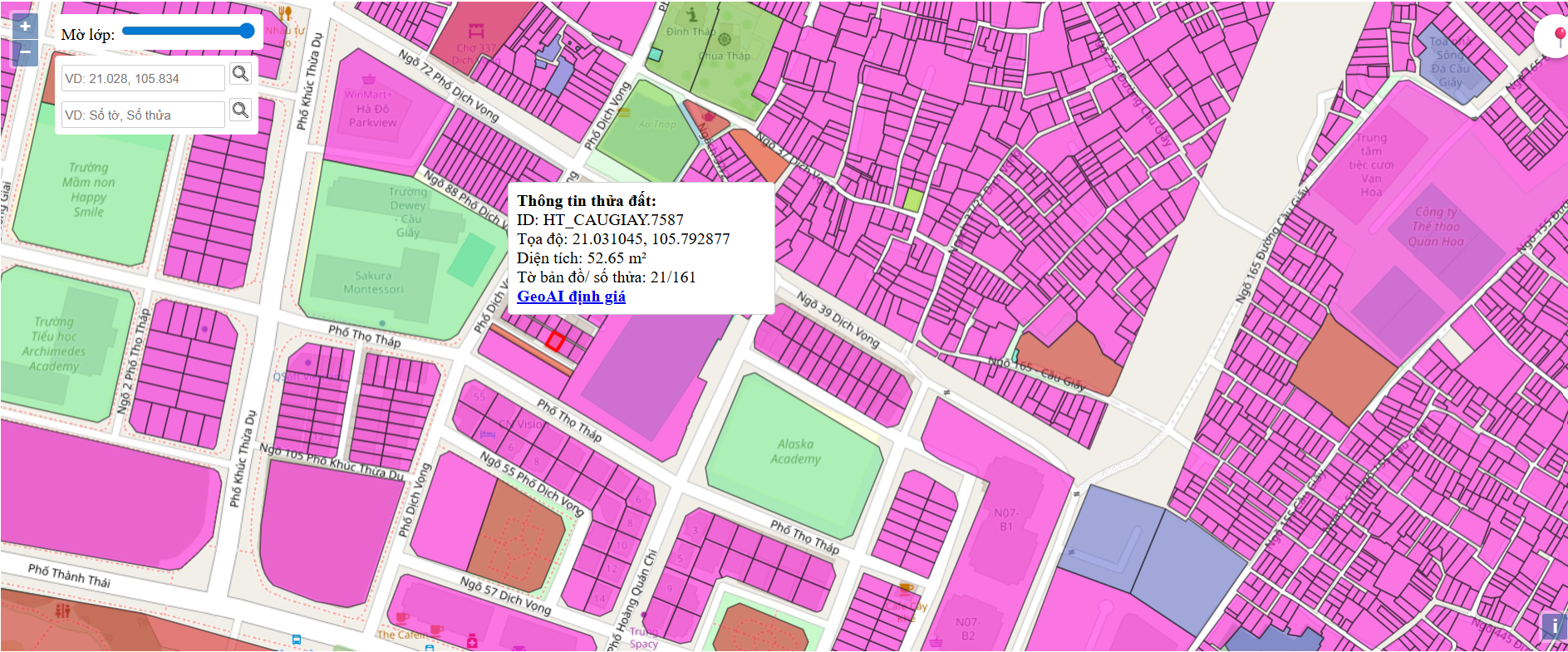
Task: Focus the Số tờ, Số thửa input field
Action: 143,115
